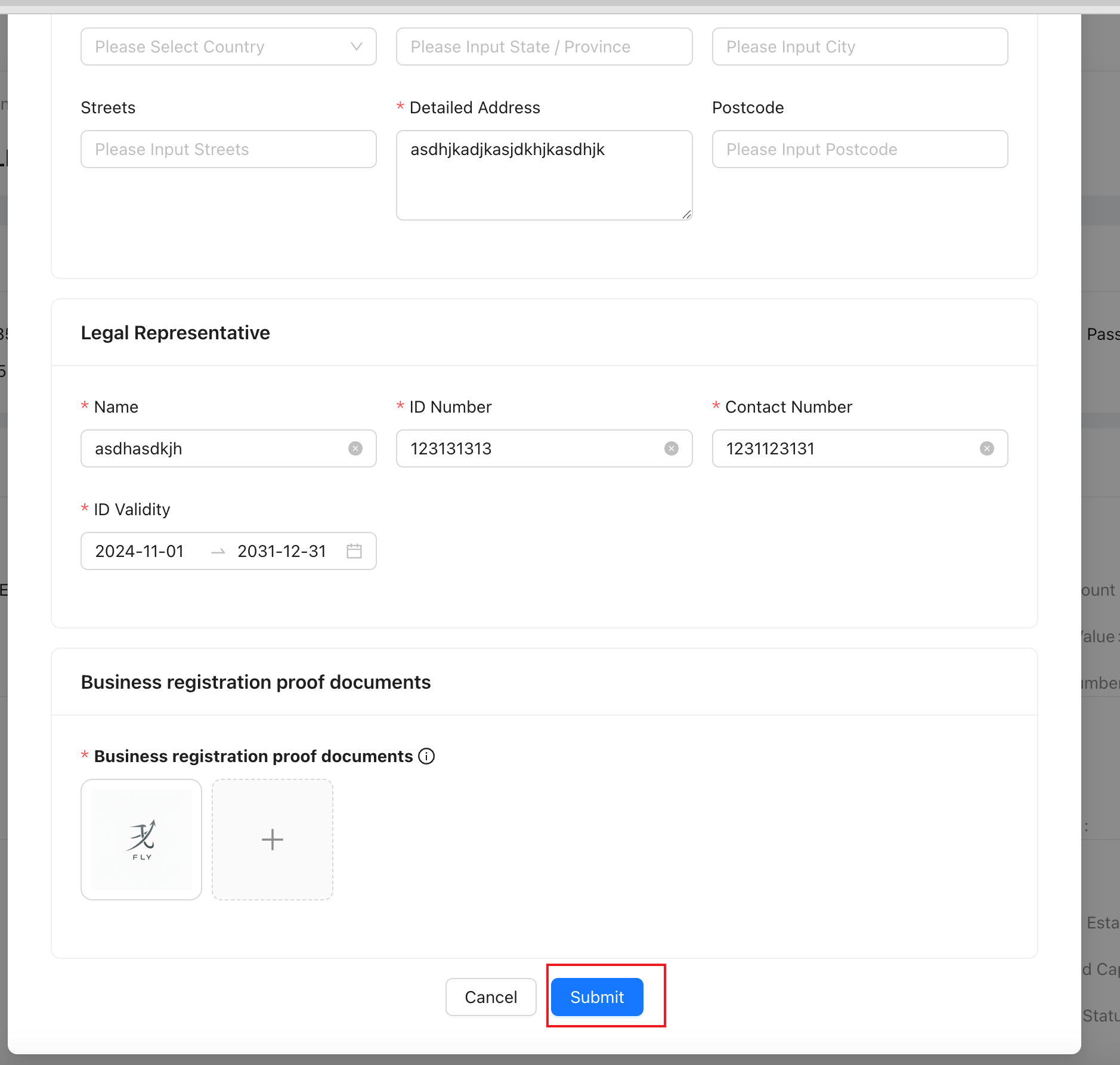1120x1065 pixels.
Task: Click into the City input field
Action: click(x=859, y=47)
